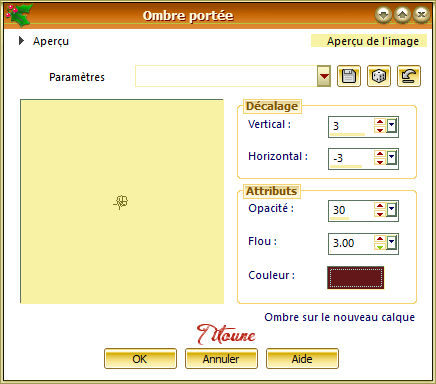The height and width of the screenshot is (384, 436).
Task: Open the Flou value slider dropdown
Action: coord(391,243)
